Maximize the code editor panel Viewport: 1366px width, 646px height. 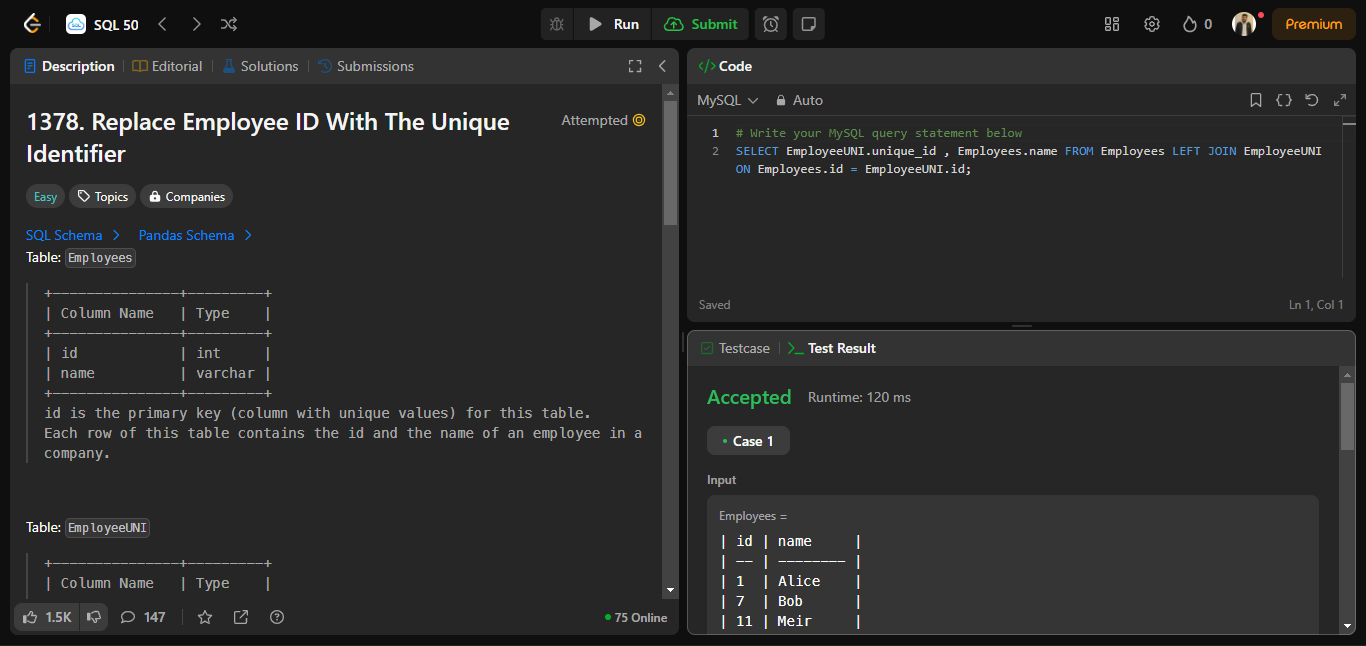(1339, 100)
